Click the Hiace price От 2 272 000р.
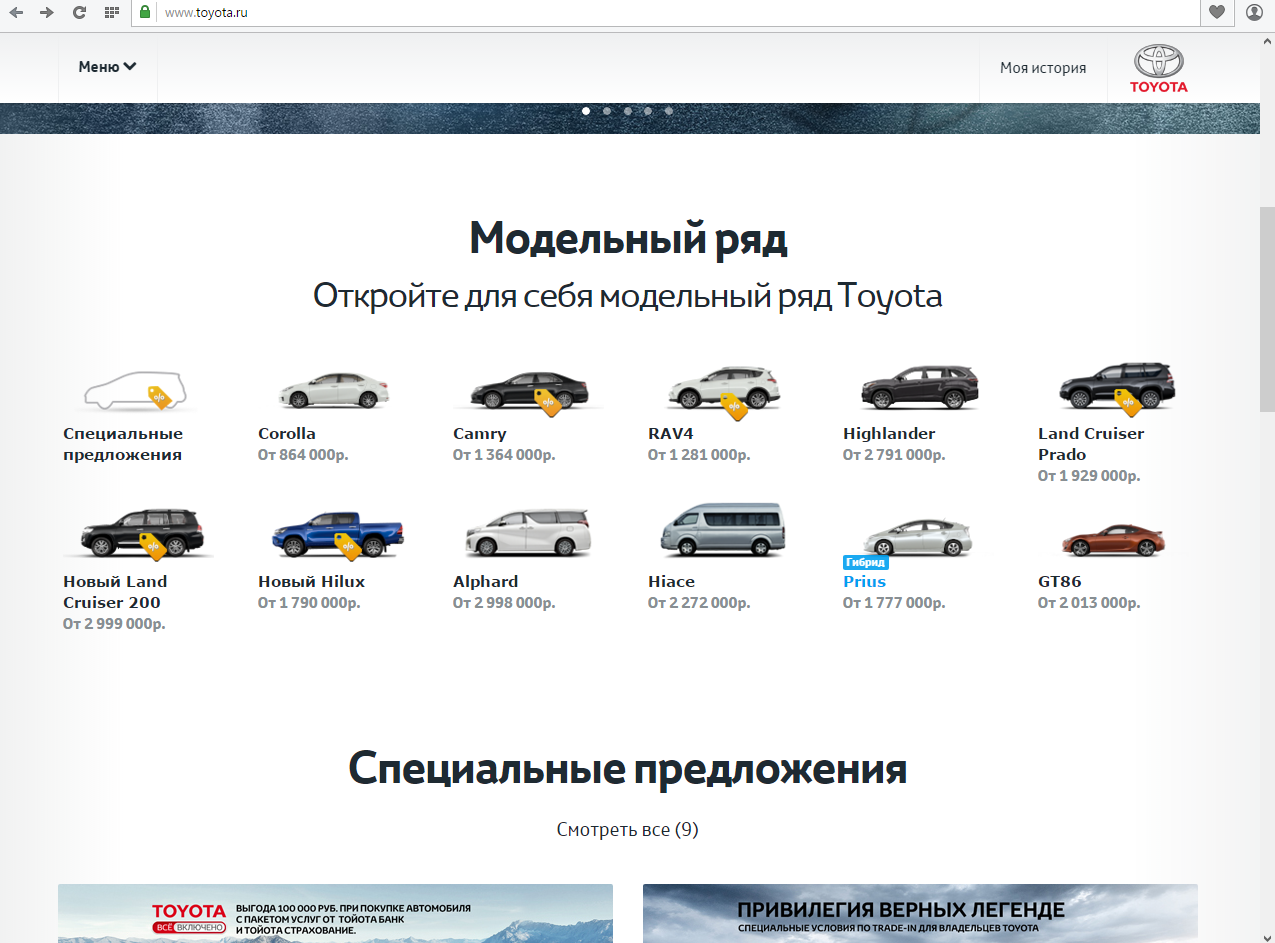 click(x=699, y=603)
